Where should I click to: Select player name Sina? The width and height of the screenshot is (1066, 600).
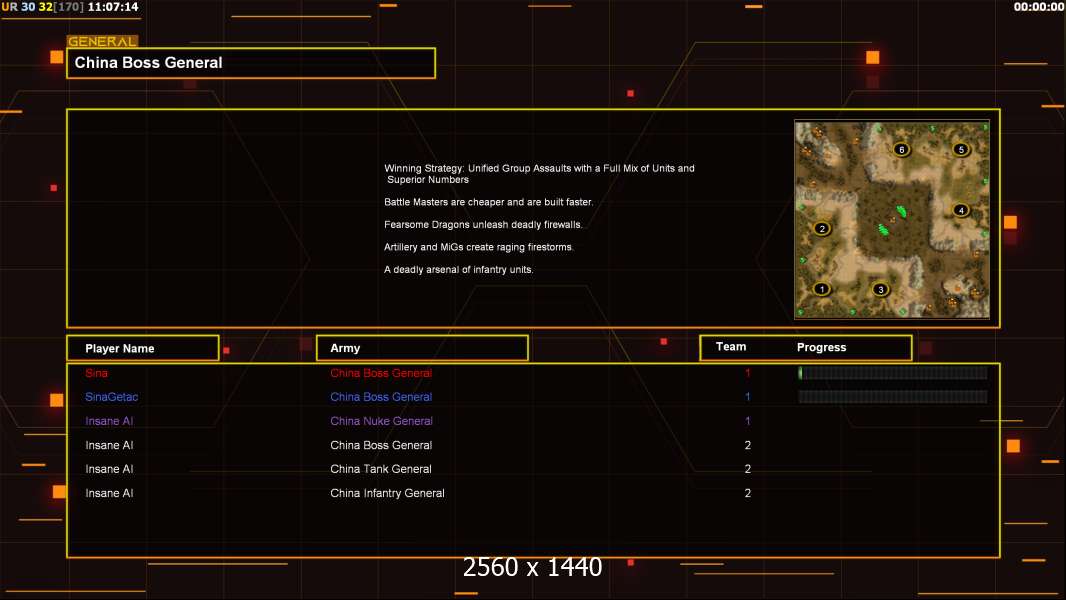[97, 373]
